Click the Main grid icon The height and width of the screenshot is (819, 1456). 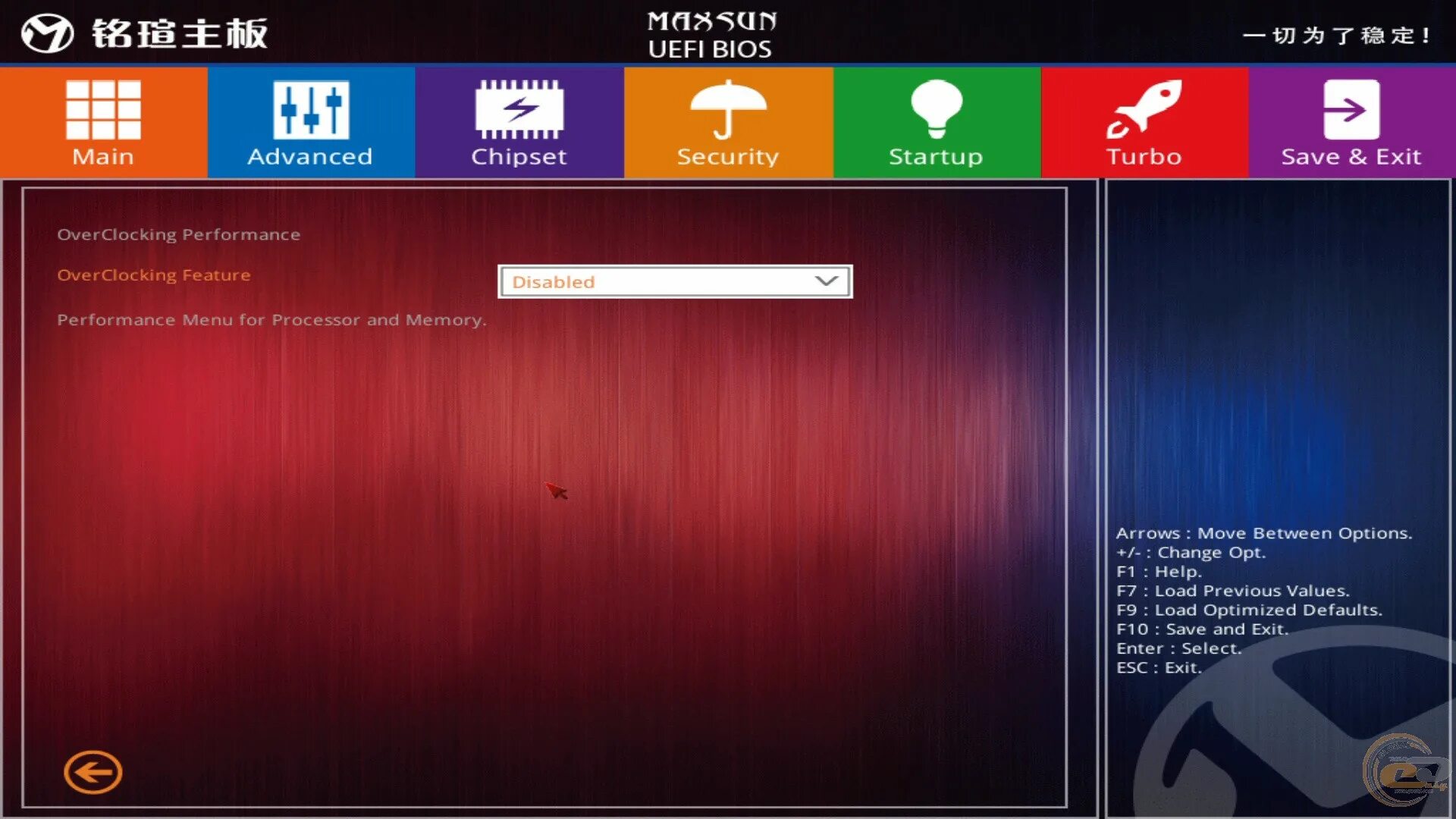pos(103,109)
